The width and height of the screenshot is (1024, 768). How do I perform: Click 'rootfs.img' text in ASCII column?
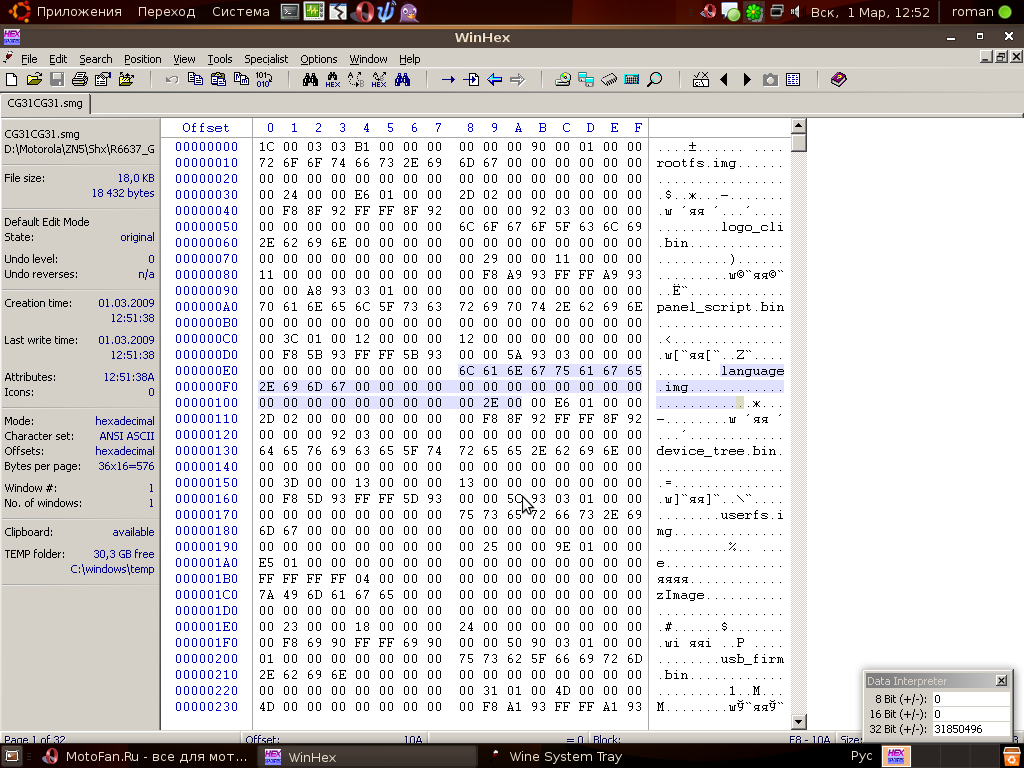[696, 163]
